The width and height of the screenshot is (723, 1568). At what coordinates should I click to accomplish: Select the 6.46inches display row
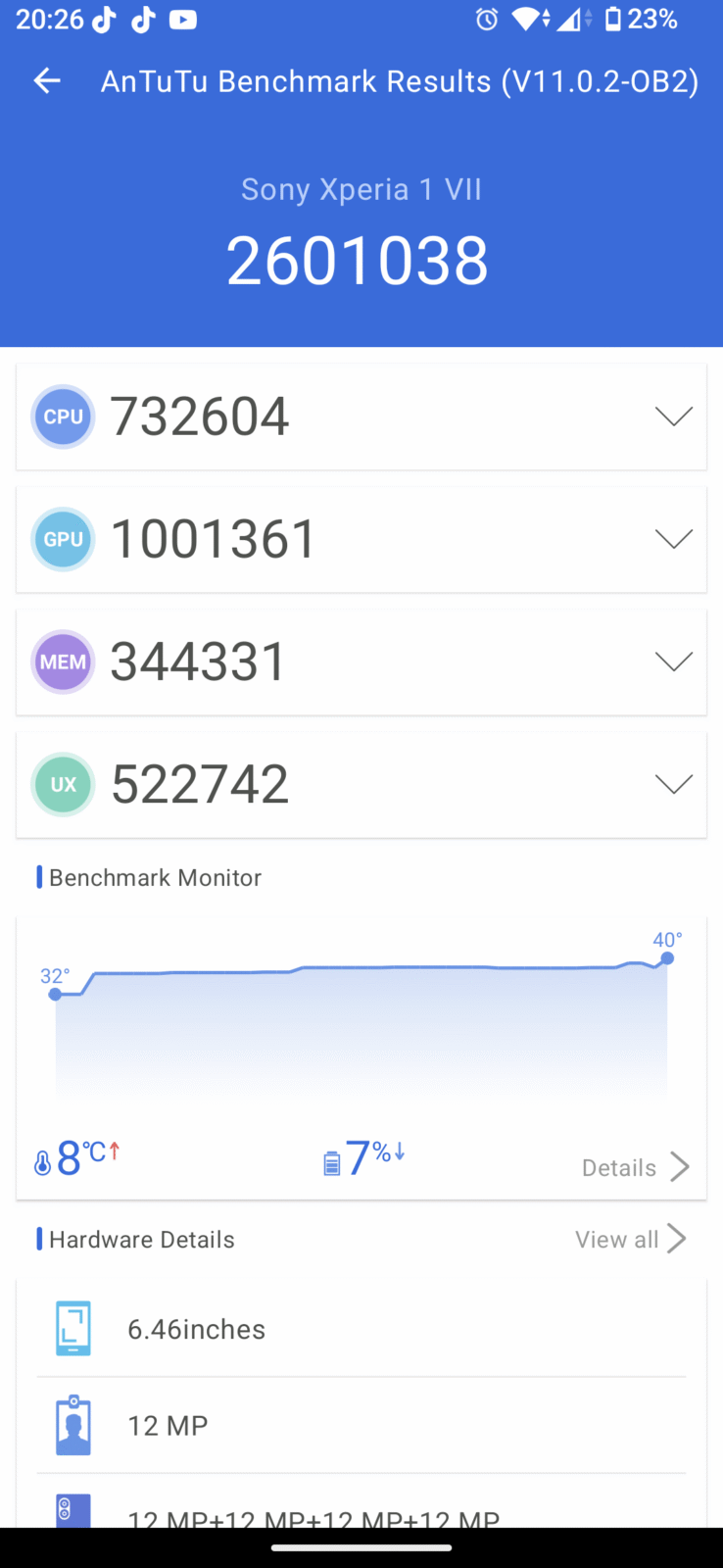coord(361,1329)
